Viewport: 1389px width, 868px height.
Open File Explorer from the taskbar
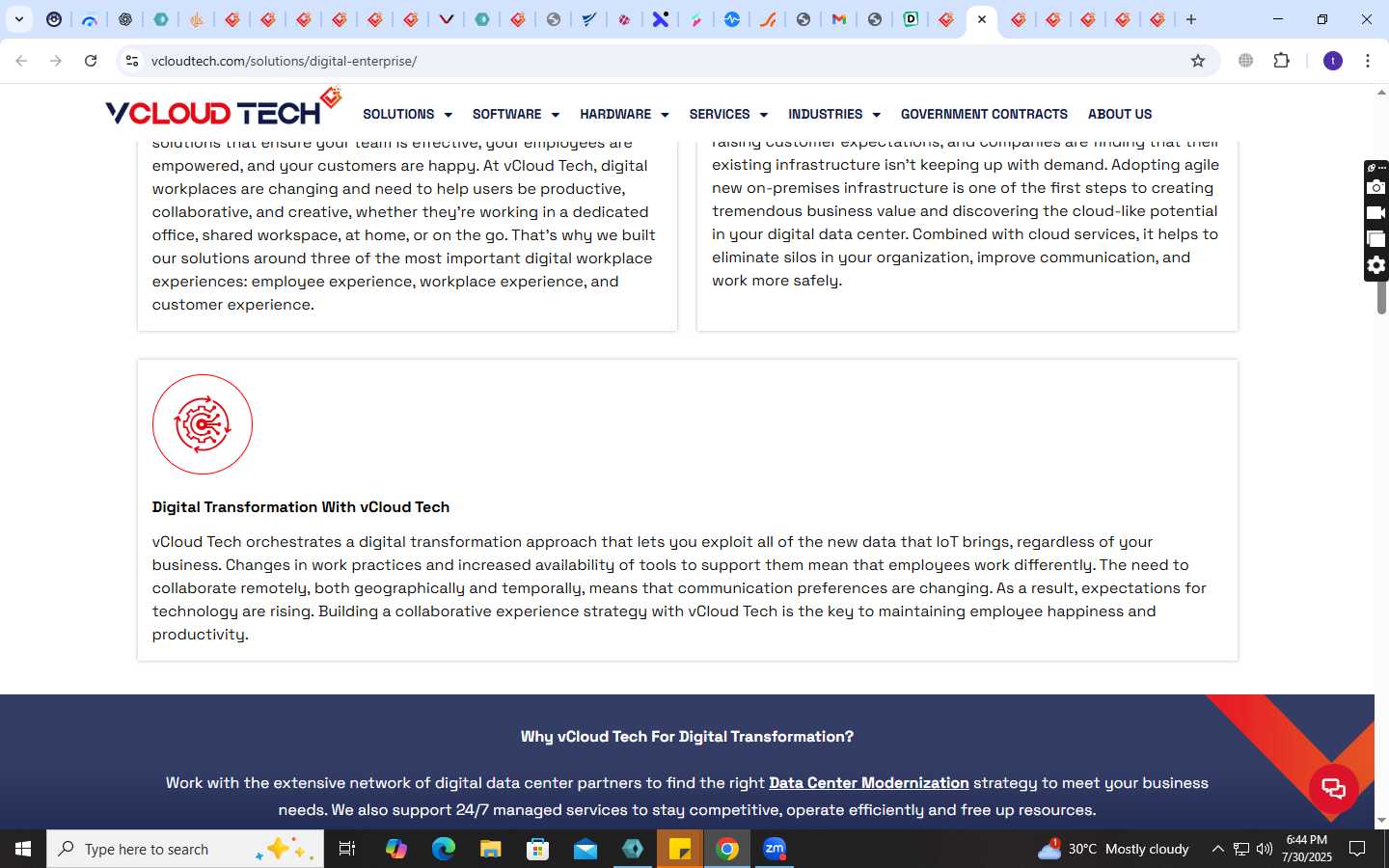point(491,849)
